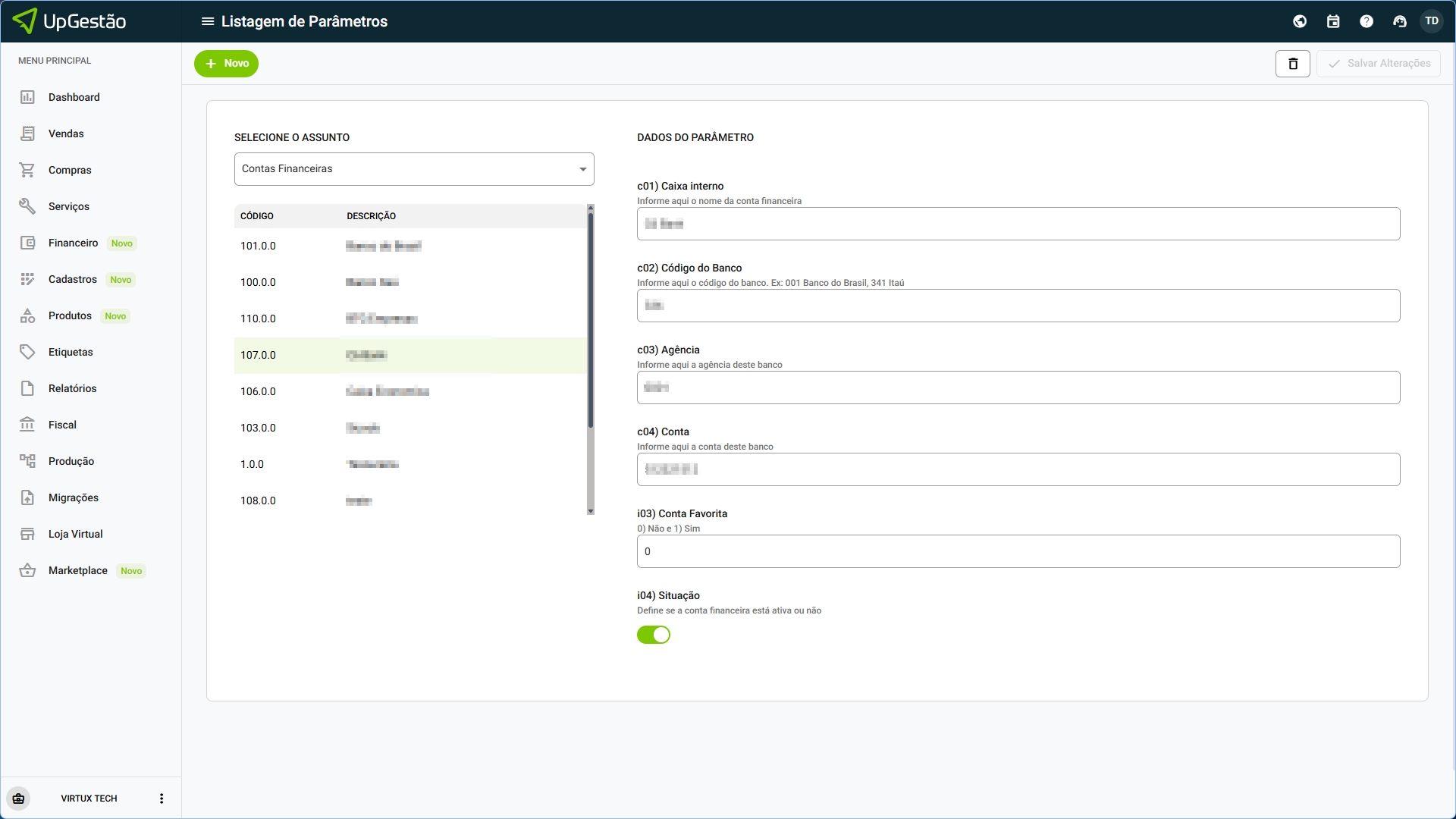This screenshot has height=819, width=1456.
Task: Click the trash delete icon button
Action: click(1293, 64)
